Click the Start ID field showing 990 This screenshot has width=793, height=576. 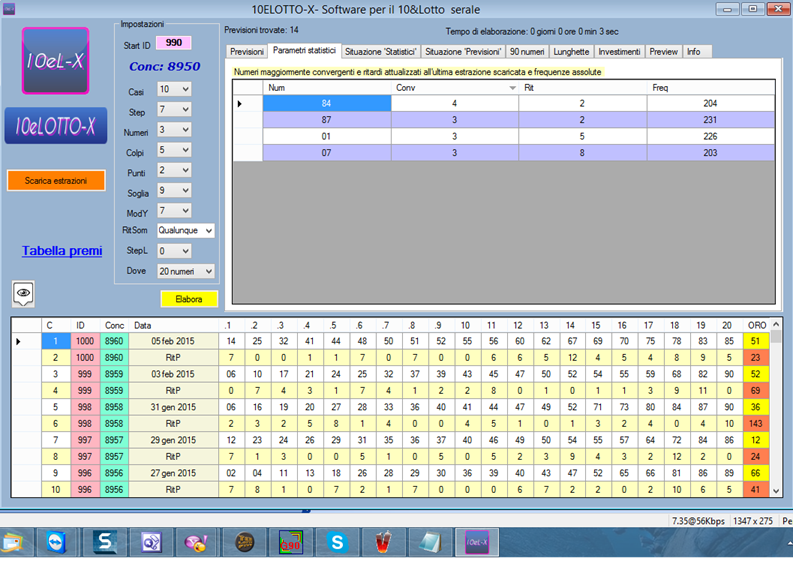[173, 42]
